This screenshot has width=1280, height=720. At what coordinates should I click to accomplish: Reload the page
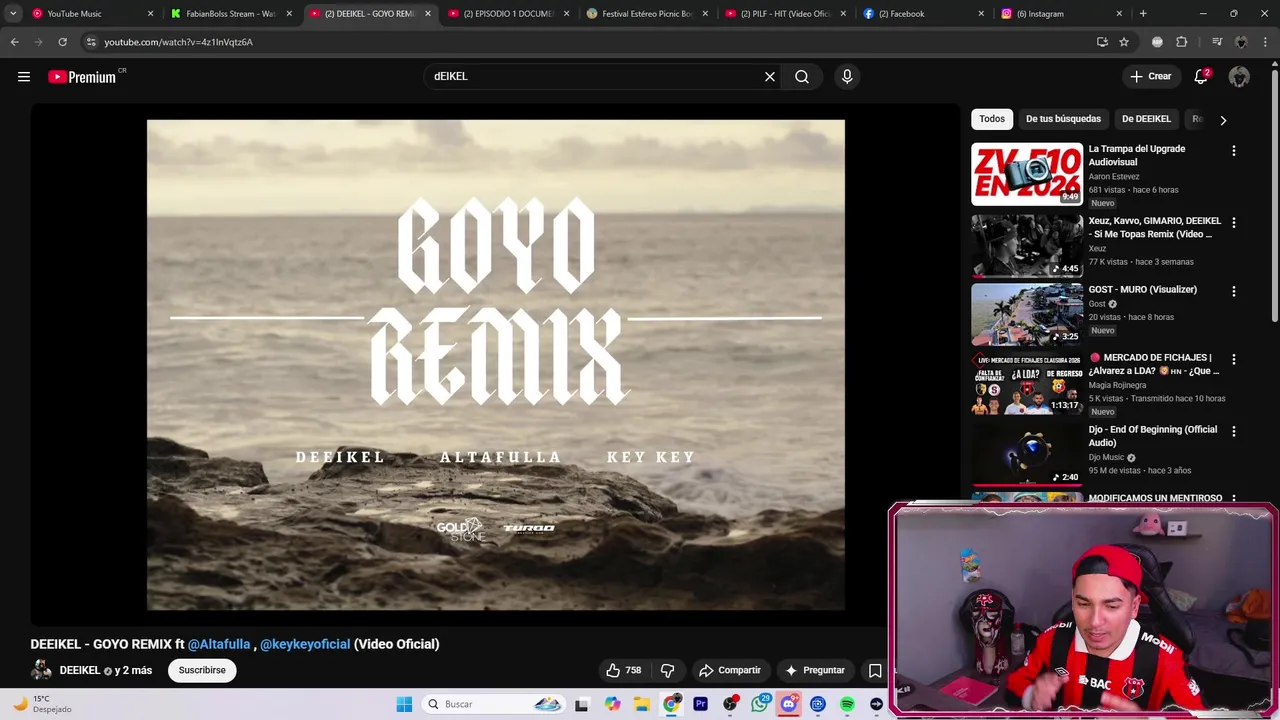[62, 42]
